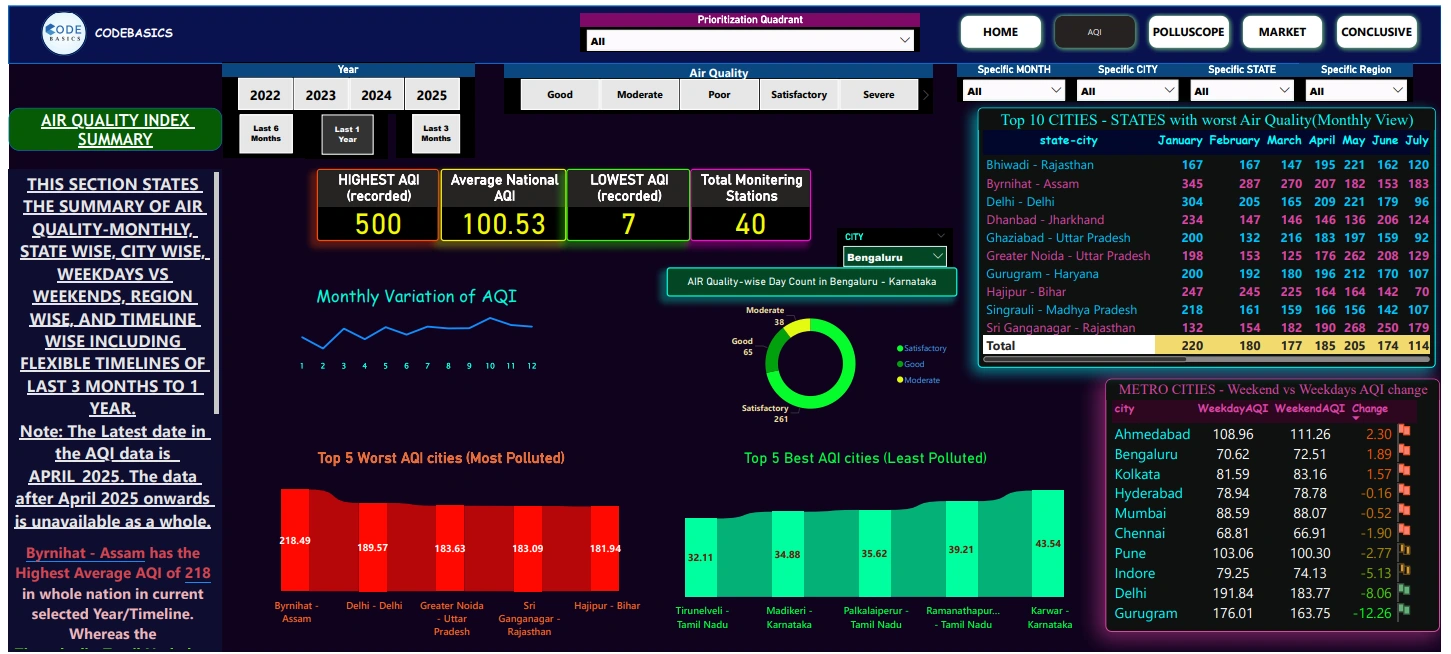The height and width of the screenshot is (654, 1451).
Task: Switch to the POLLUSCOPE page
Action: 1188,32
